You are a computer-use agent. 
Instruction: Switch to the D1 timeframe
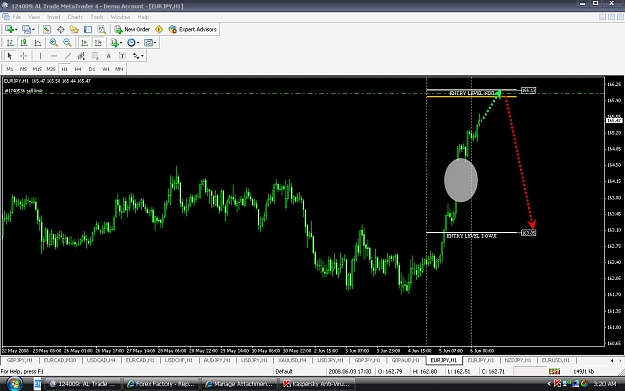pyautogui.click(x=92, y=69)
